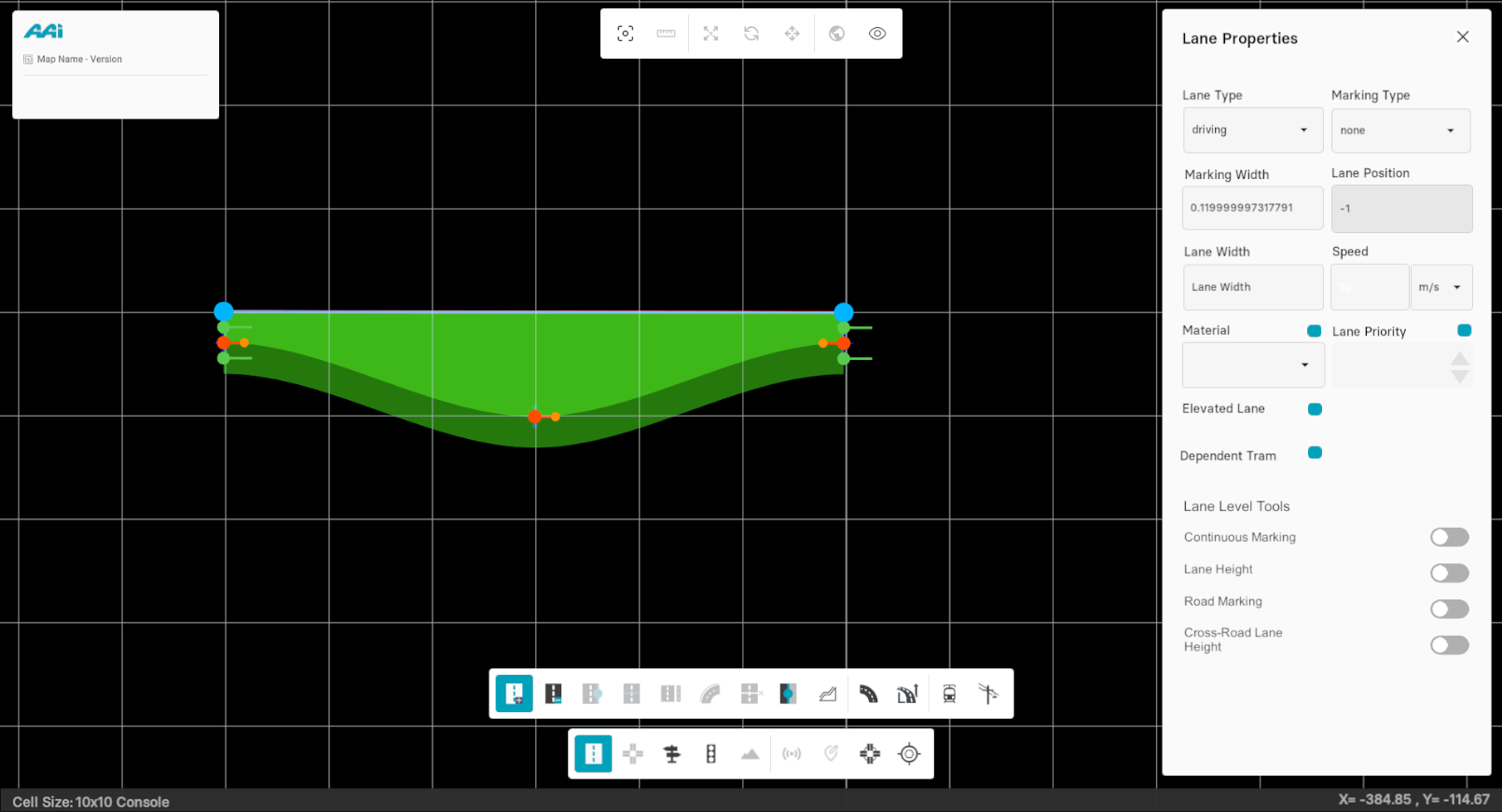Click the roundabout junction tool icon
Image resolution: width=1502 pixels, height=812 pixels.
tap(870, 754)
